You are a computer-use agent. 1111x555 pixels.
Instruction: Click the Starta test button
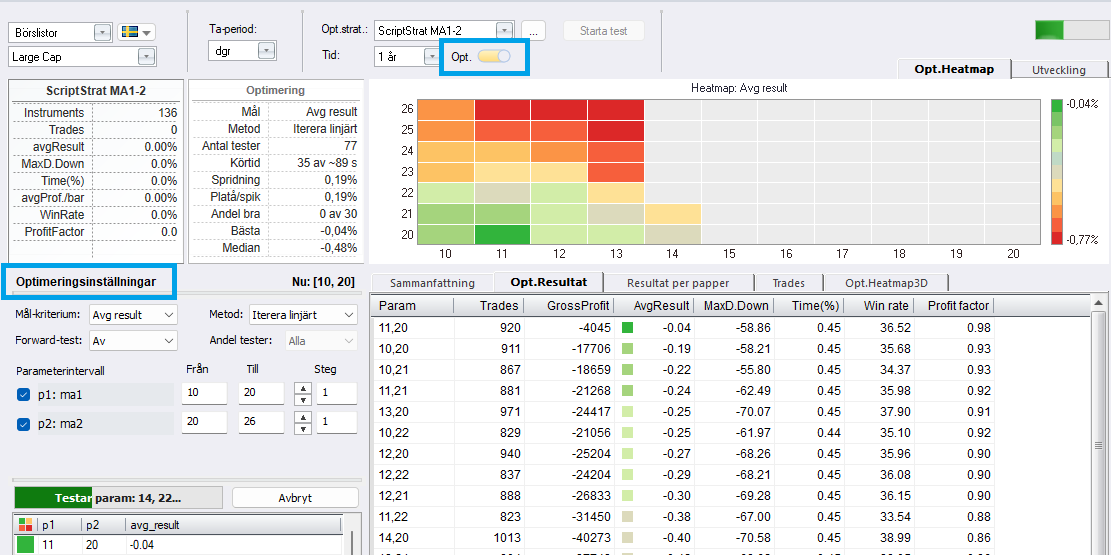click(604, 31)
